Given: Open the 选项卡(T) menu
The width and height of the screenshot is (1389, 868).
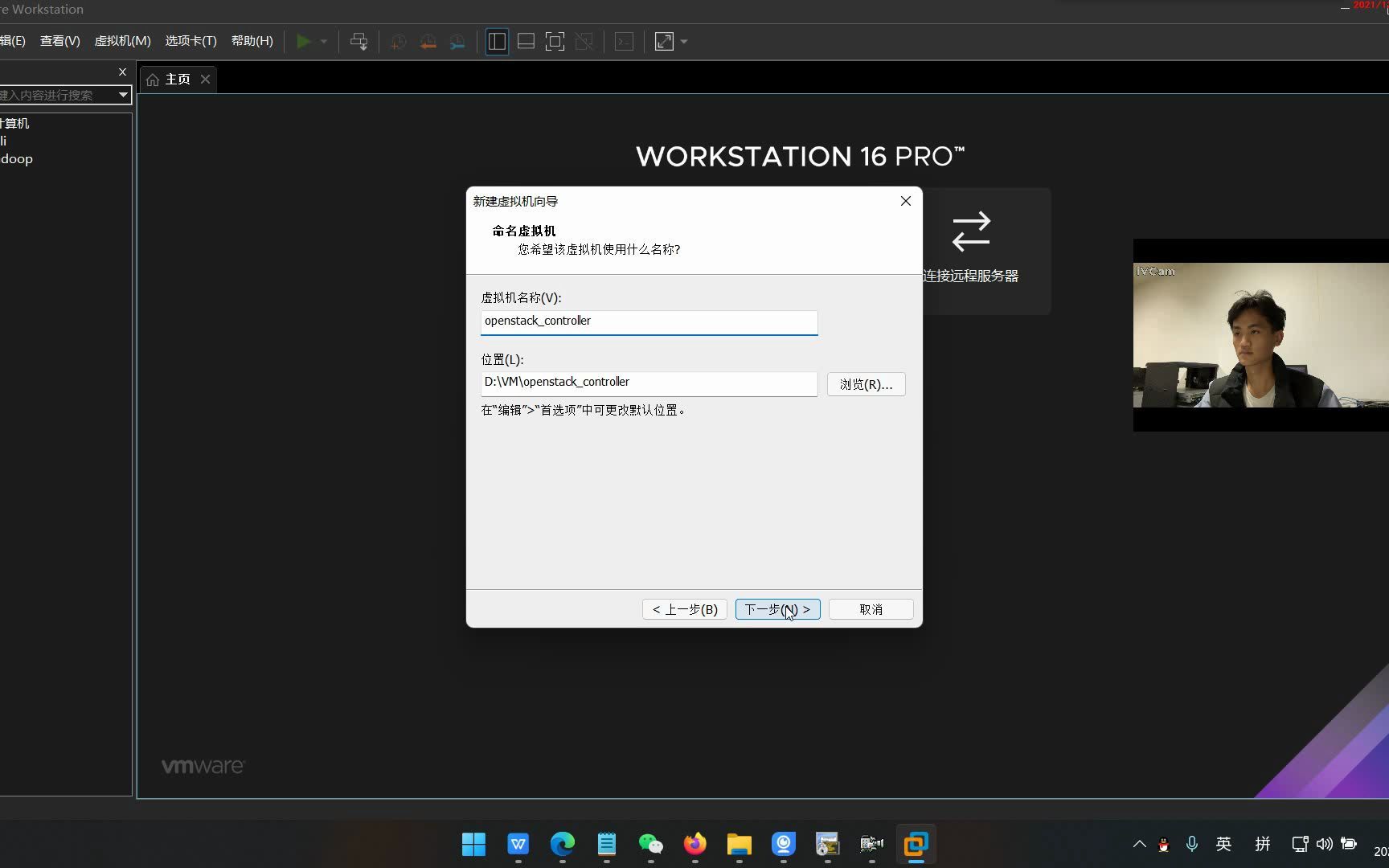Looking at the screenshot, I should point(191,40).
